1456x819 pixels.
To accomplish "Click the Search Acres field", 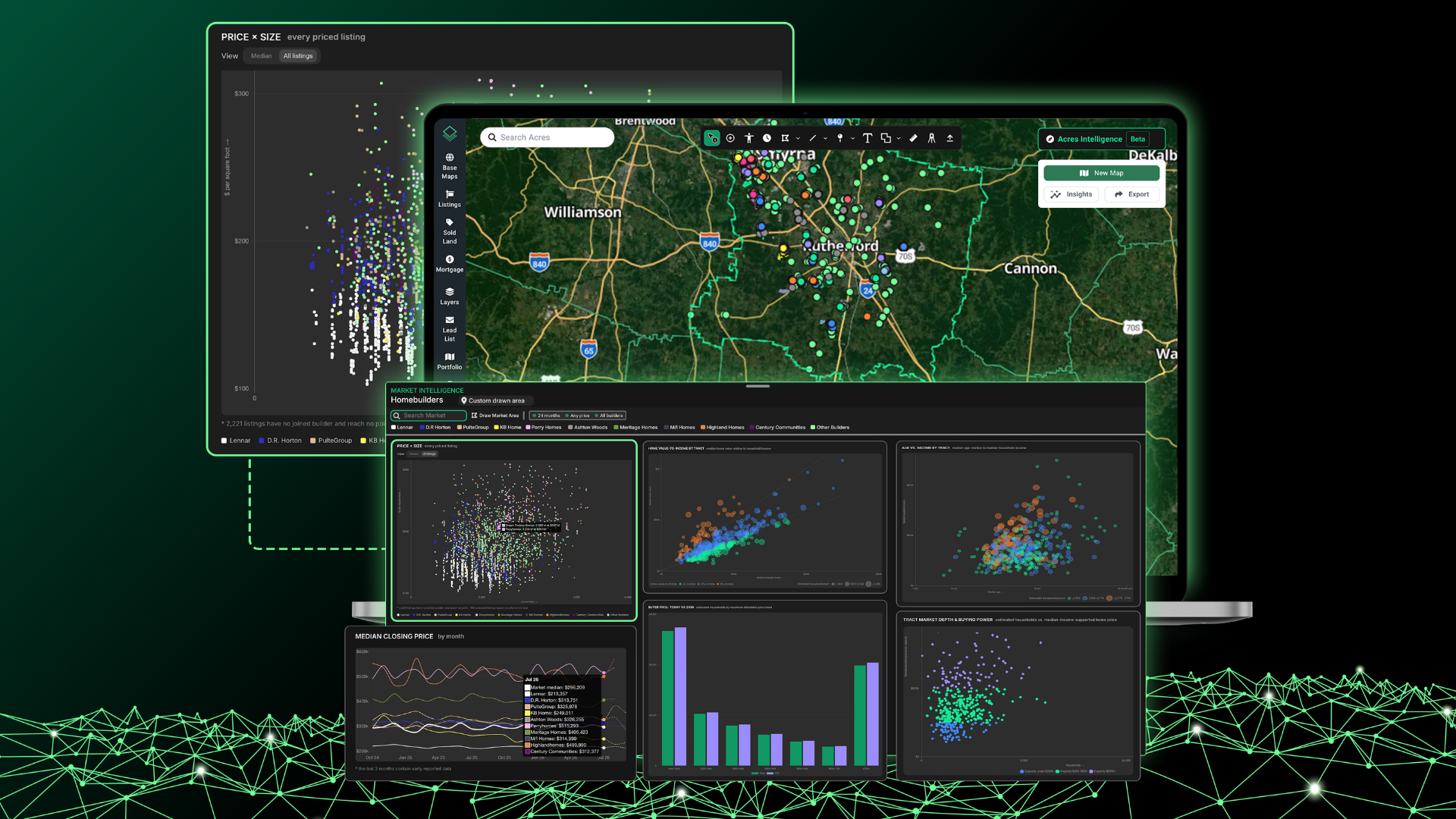I will click(x=547, y=137).
